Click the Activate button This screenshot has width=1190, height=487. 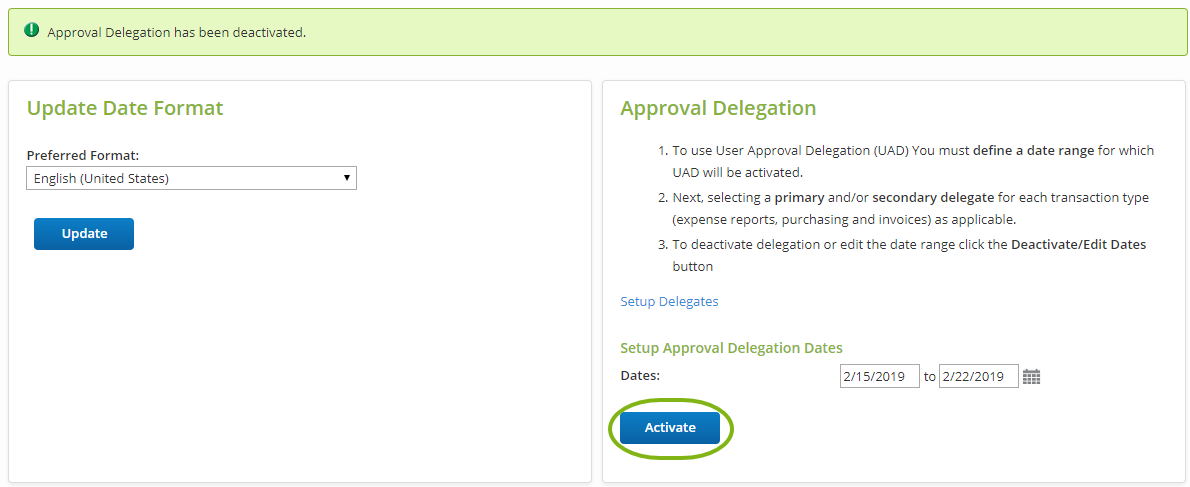(x=670, y=428)
